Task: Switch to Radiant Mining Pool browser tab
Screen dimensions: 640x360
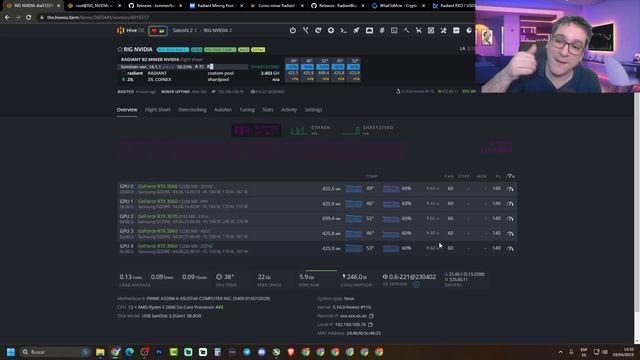Action: pos(216,6)
